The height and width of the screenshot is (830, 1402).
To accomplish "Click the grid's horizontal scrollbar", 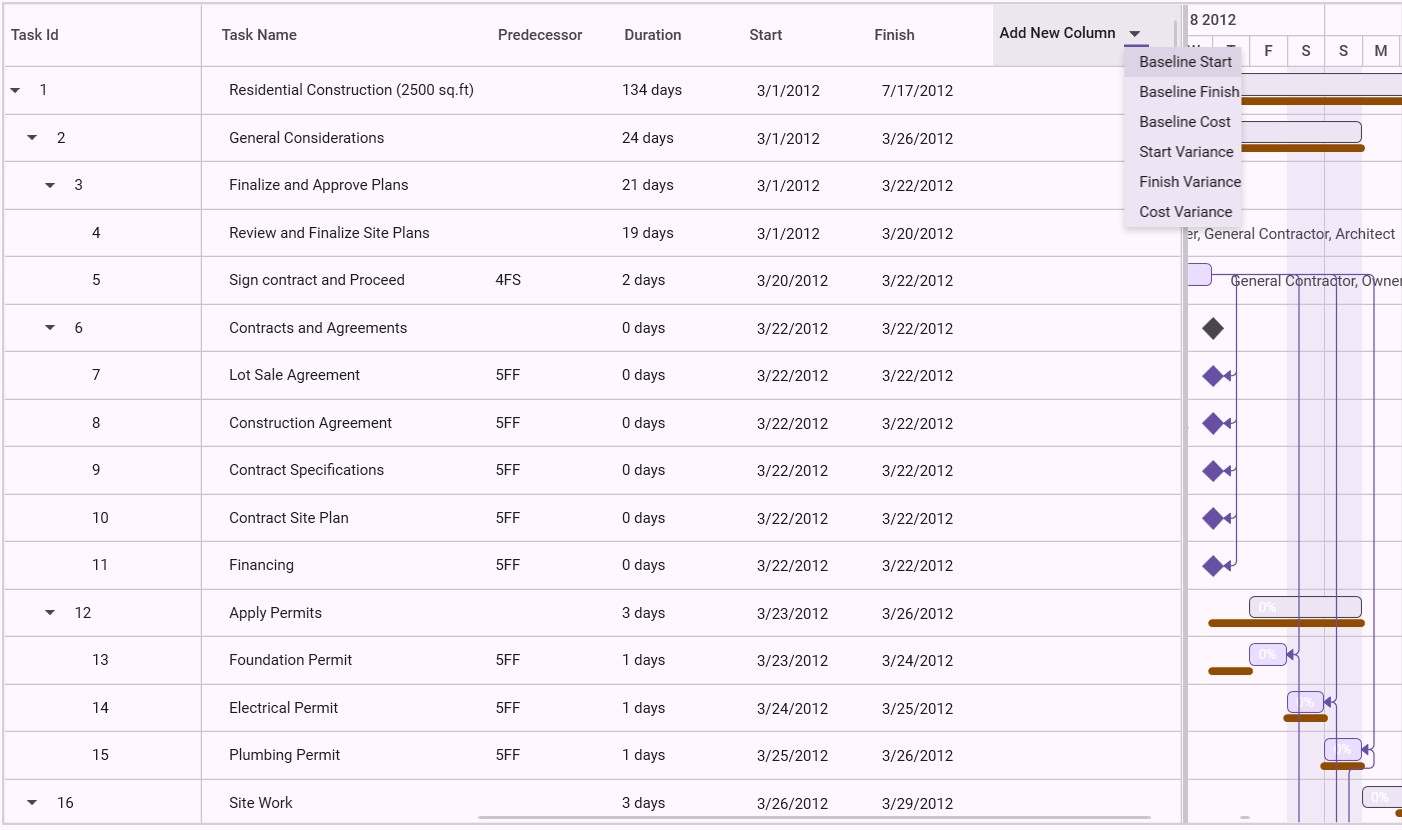I will tap(814, 818).
